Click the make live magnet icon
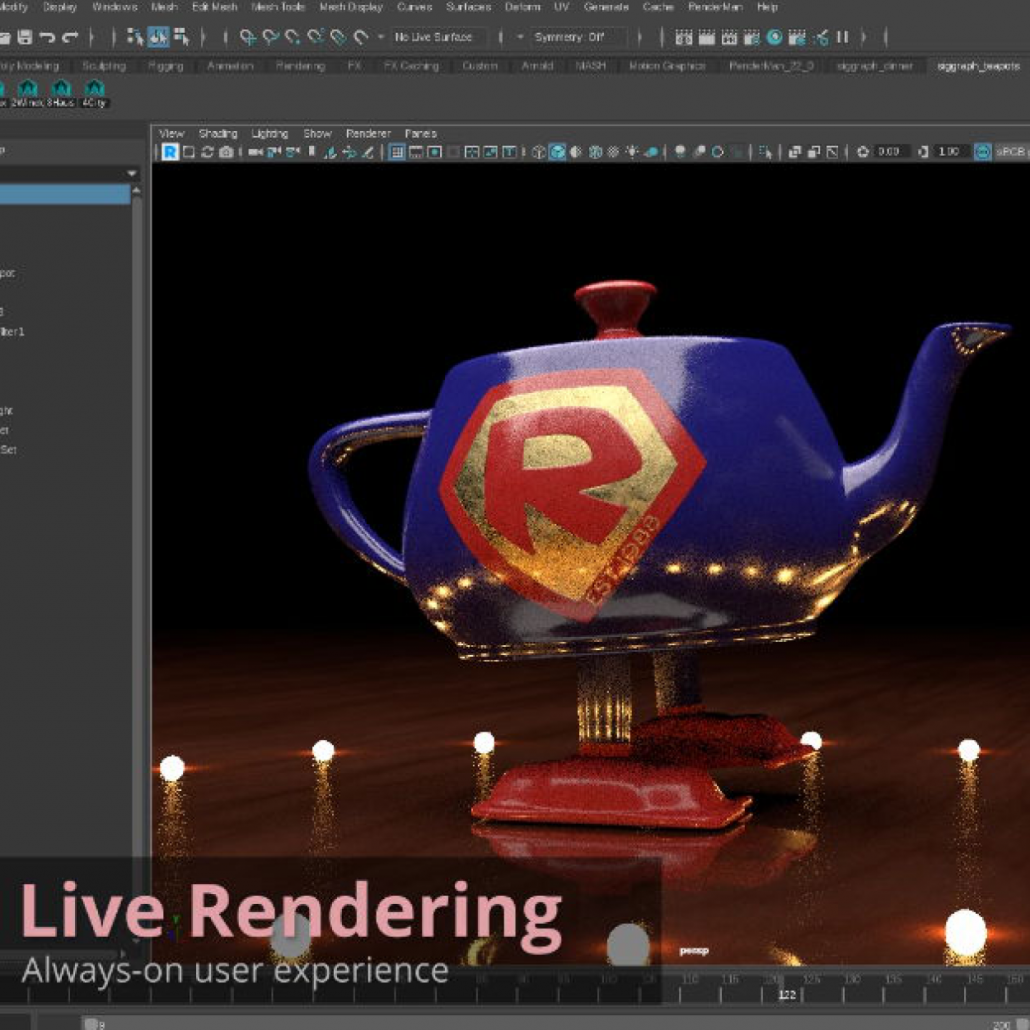 361,37
